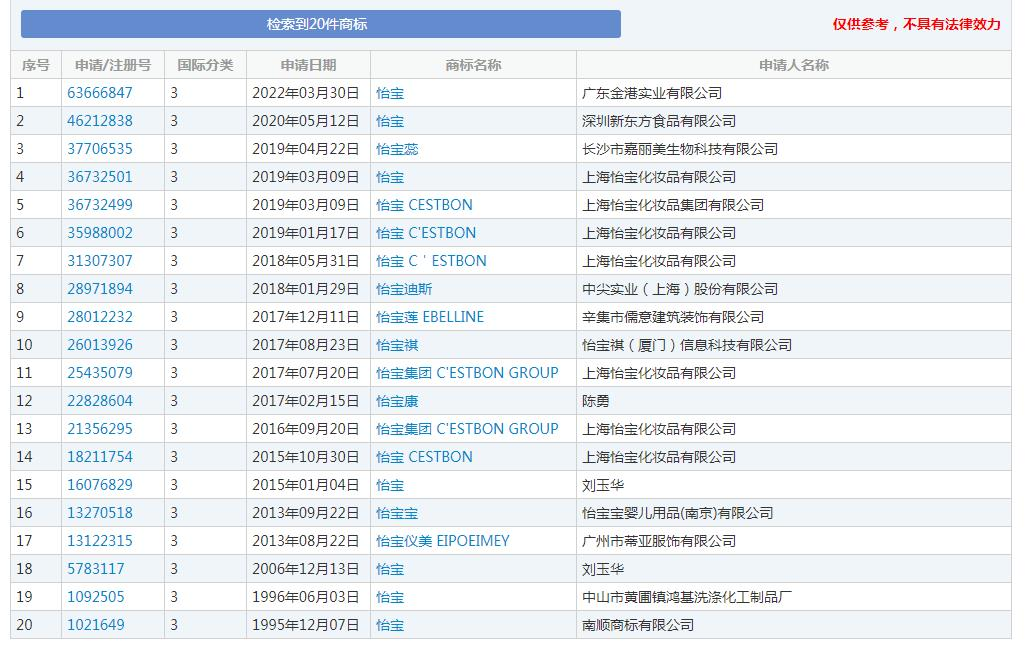Open trademark 怡宝仪美 EIPOEIMEY
The image size is (1029, 653).
coord(443,541)
